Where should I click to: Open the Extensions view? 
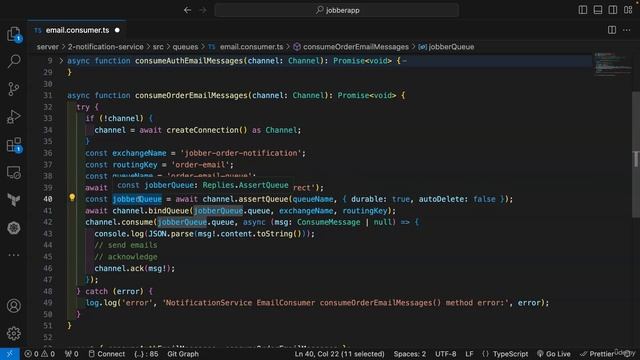point(13,145)
